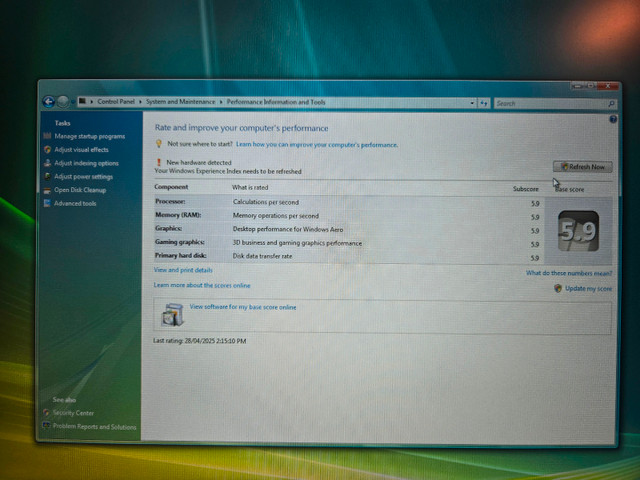The width and height of the screenshot is (640, 480).
Task: Click Learn more about the scores online
Action: click(x=202, y=285)
